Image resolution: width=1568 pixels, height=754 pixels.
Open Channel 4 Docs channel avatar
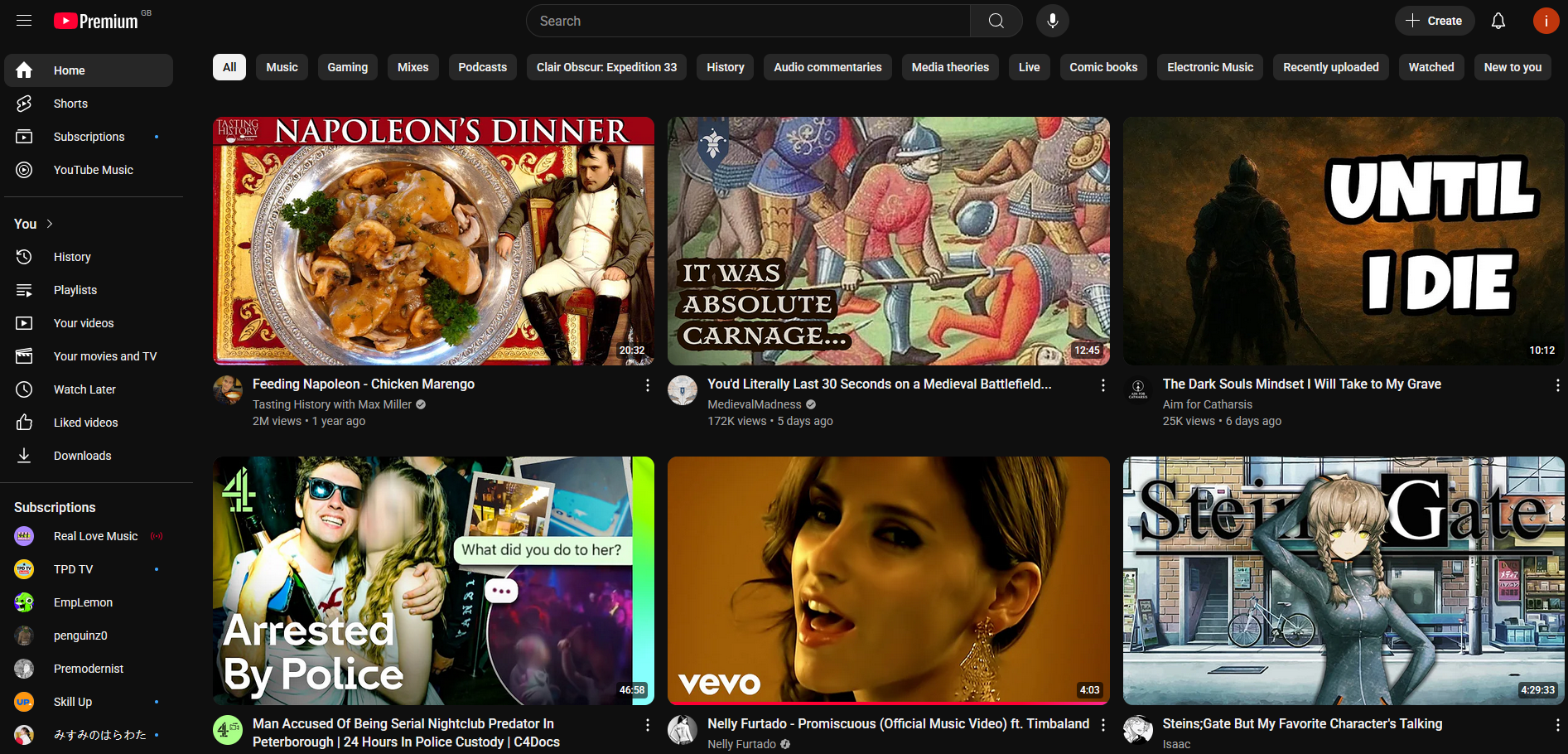pyautogui.click(x=228, y=730)
